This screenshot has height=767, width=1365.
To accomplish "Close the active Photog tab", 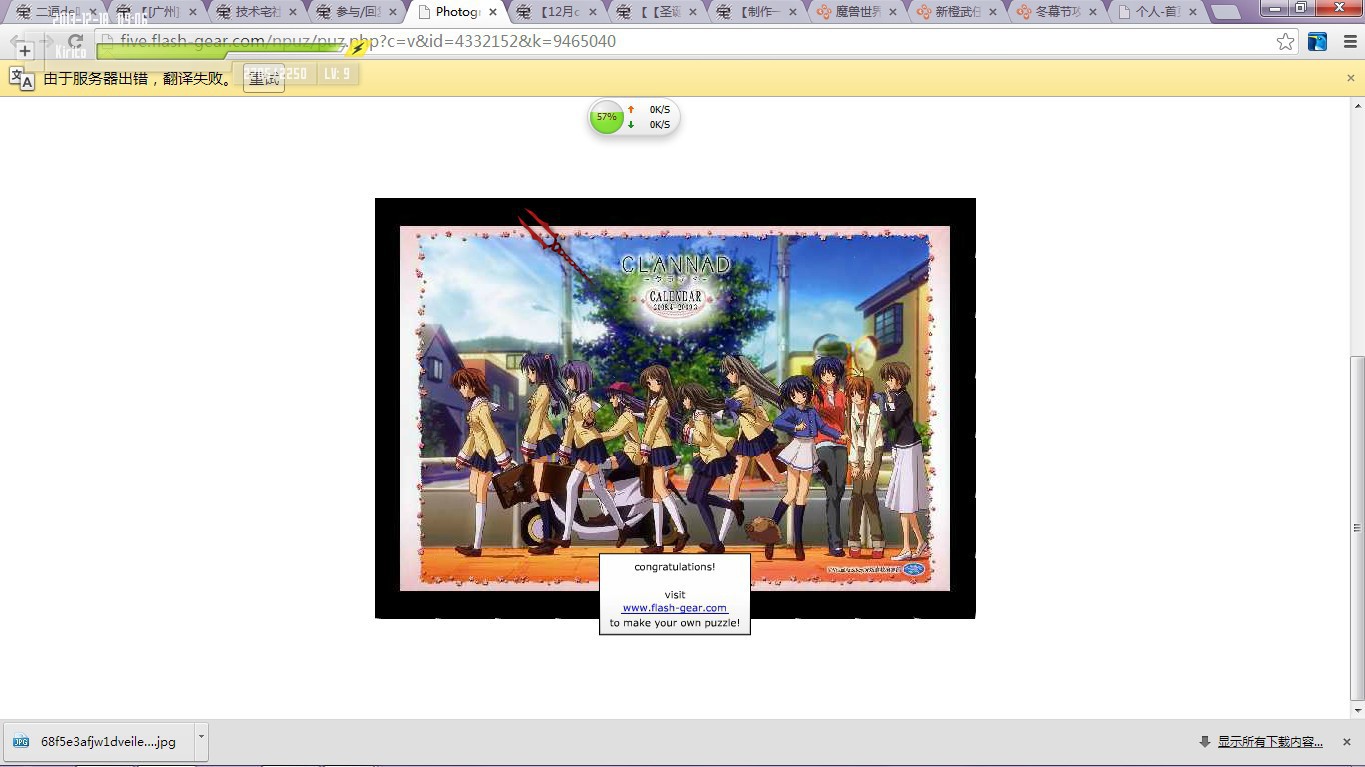I will 493,12.
